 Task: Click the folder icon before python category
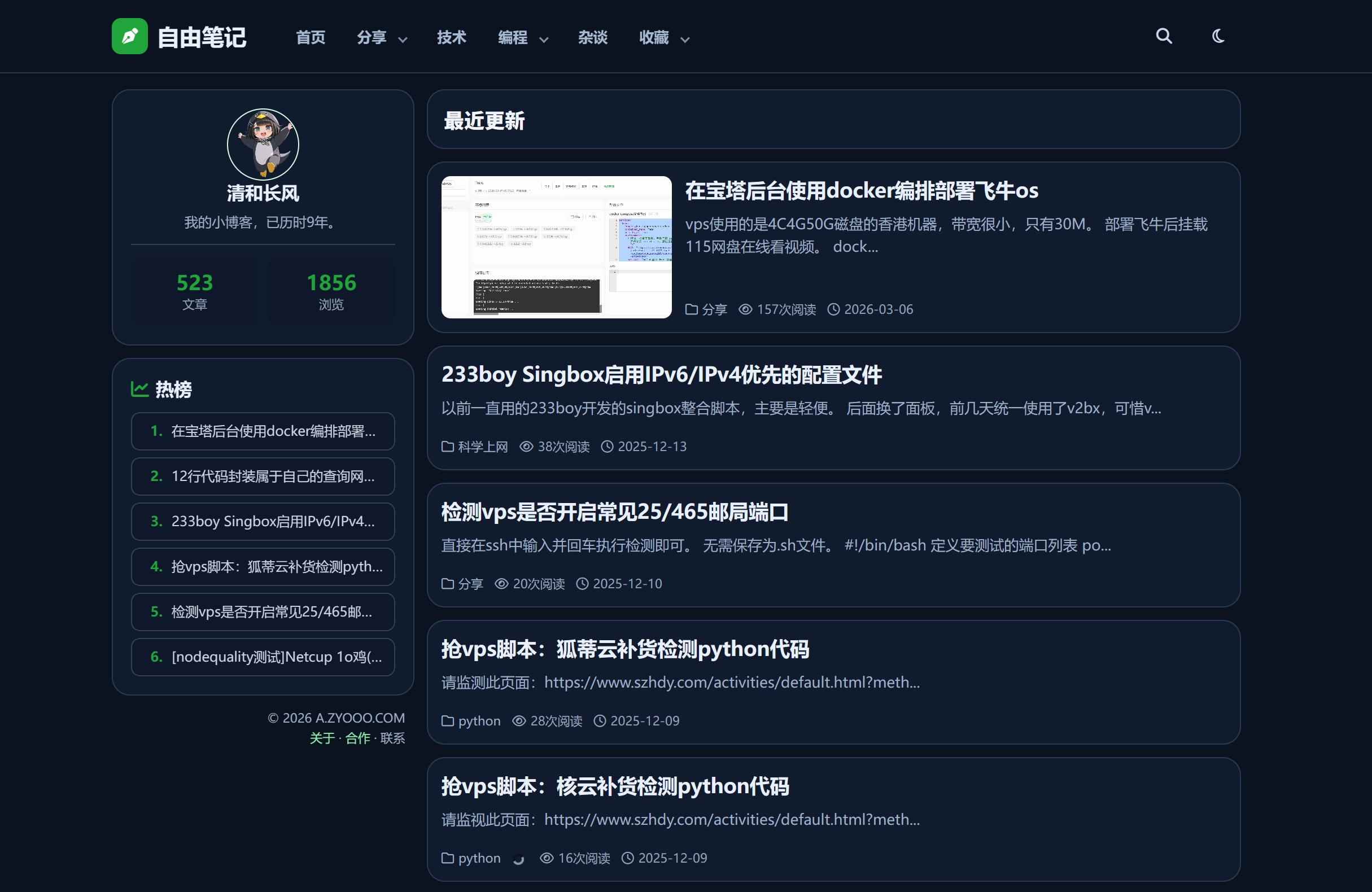point(448,721)
